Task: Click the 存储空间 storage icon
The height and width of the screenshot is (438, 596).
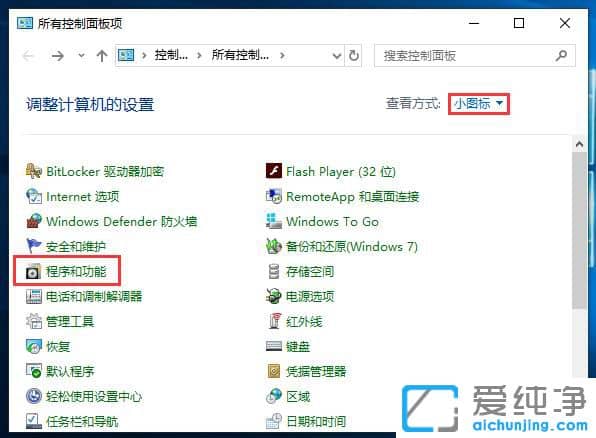Action: point(274,271)
